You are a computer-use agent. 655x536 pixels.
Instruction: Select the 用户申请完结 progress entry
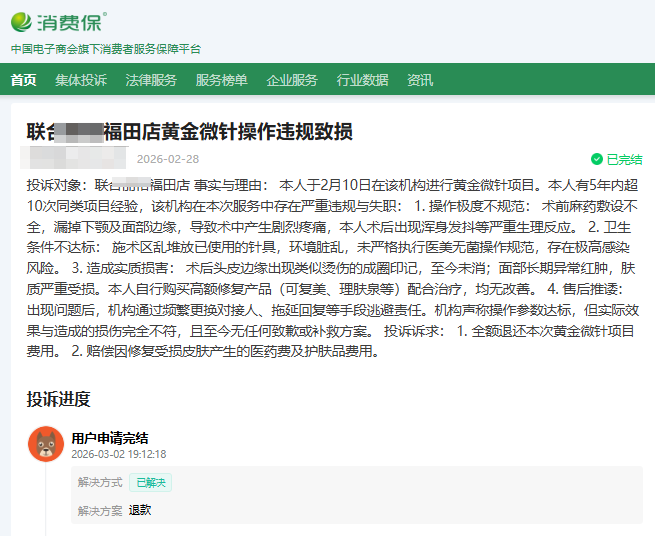(x=110, y=438)
